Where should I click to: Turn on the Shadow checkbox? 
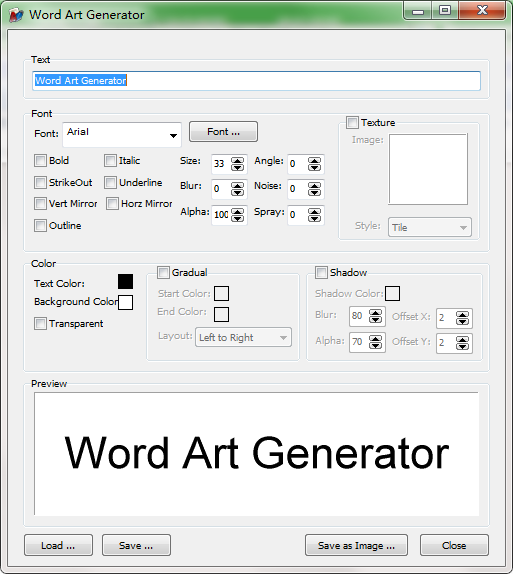tap(321, 272)
